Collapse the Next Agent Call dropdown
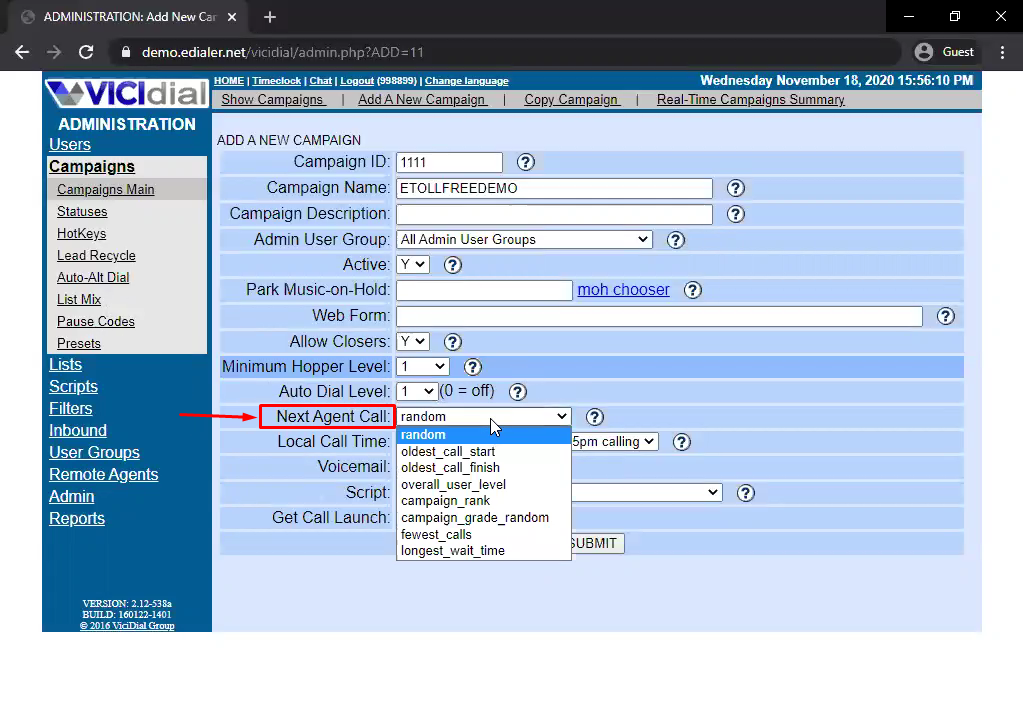The height and width of the screenshot is (727, 1023). tap(483, 416)
